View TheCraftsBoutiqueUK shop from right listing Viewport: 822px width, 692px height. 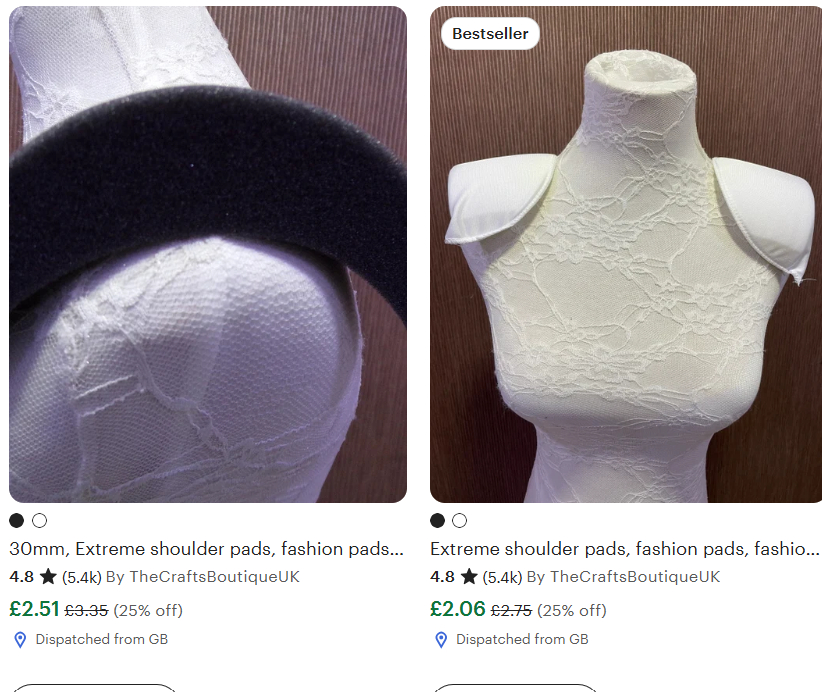pyautogui.click(x=635, y=577)
